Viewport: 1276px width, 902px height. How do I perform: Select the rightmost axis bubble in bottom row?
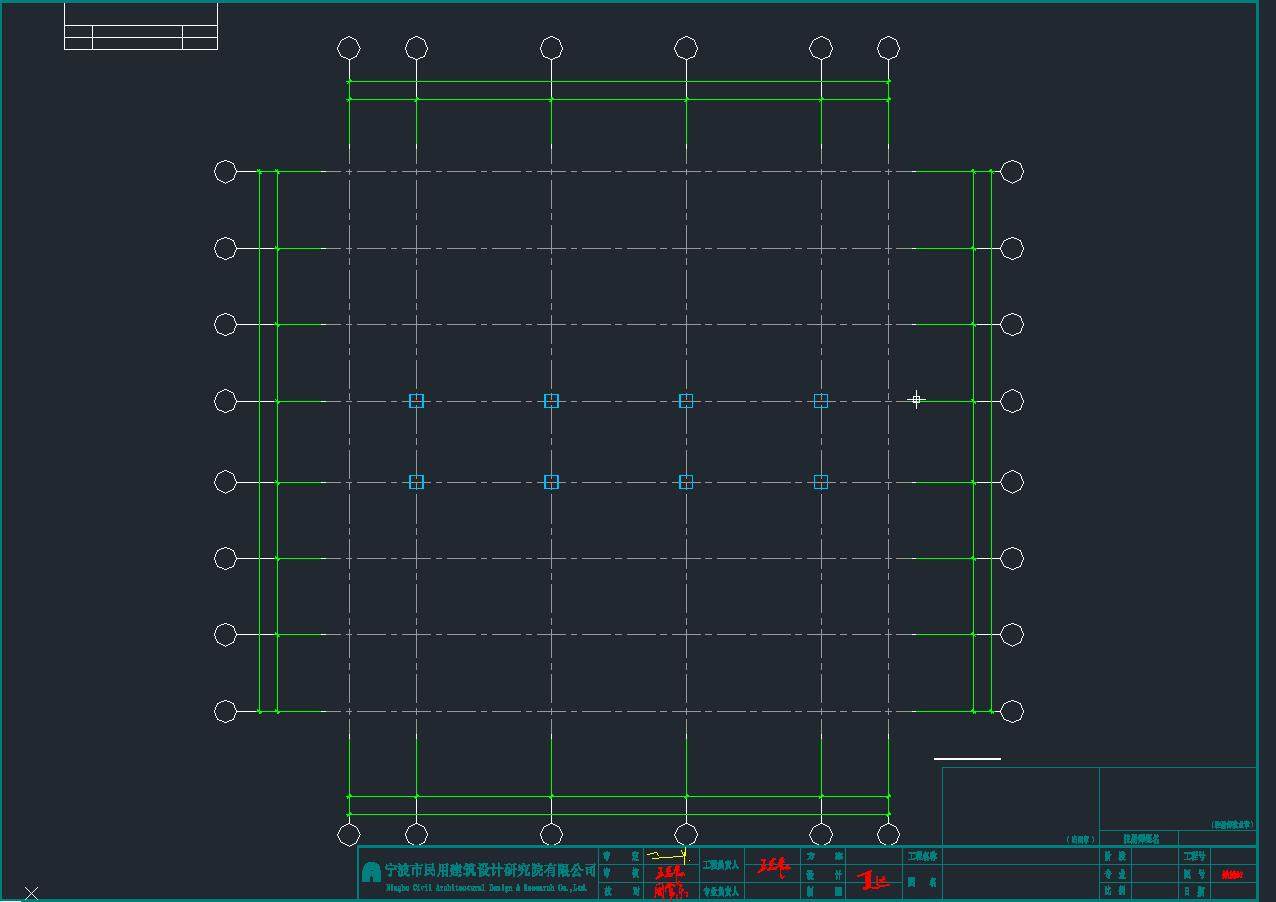(888, 834)
